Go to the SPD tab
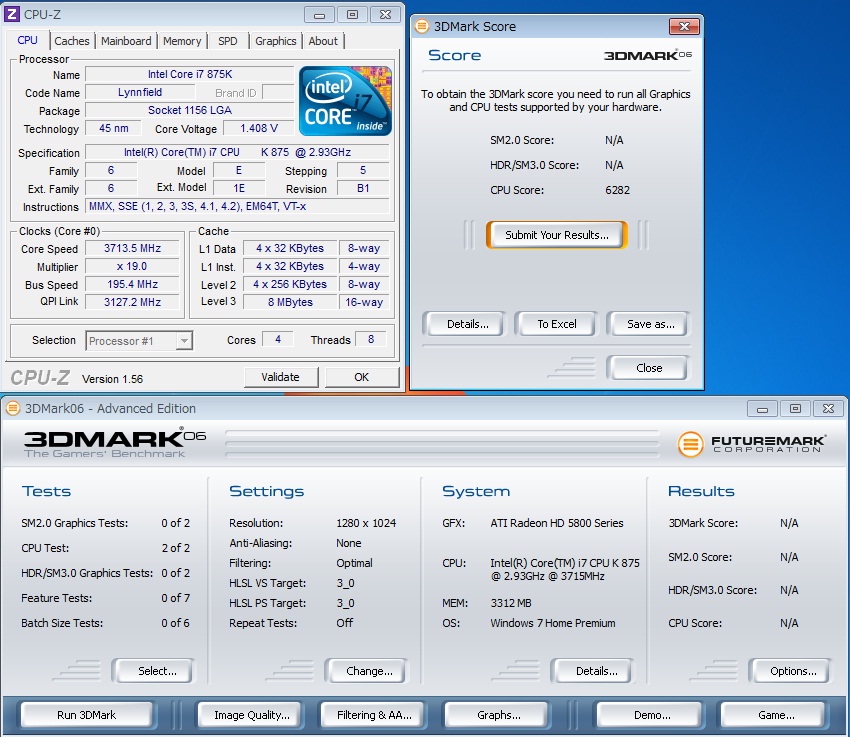This screenshot has height=737, width=850. pyautogui.click(x=228, y=41)
